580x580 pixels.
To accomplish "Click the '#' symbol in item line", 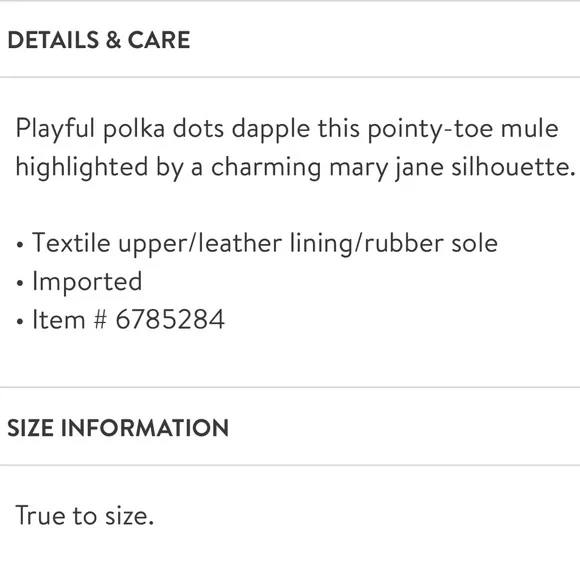I will click(100, 319).
